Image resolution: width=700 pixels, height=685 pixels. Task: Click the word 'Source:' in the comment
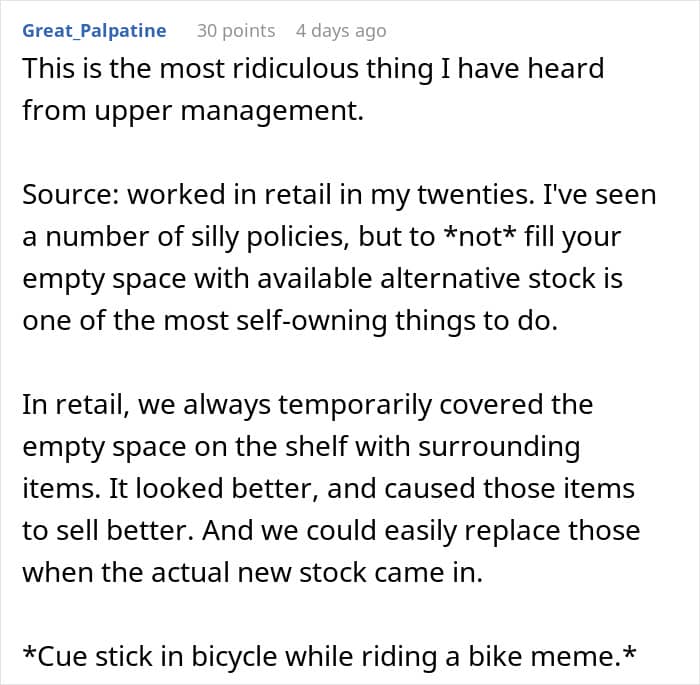pyautogui.click(x=71, y=195)
